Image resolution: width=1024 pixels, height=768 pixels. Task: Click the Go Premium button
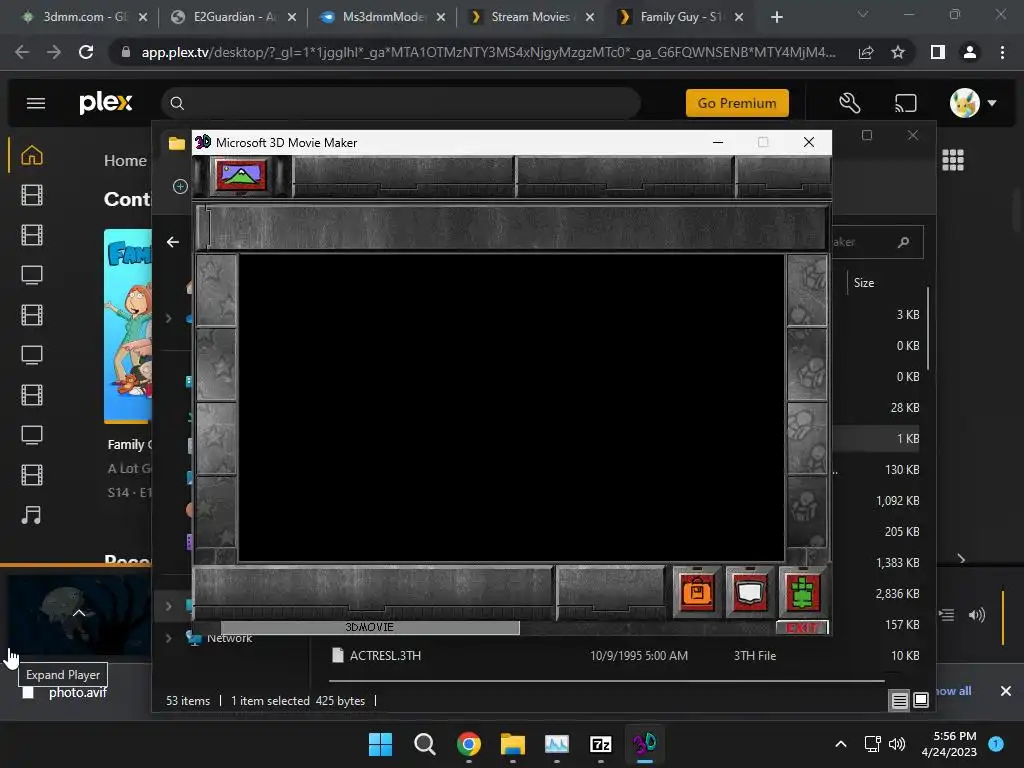[737, 103]
